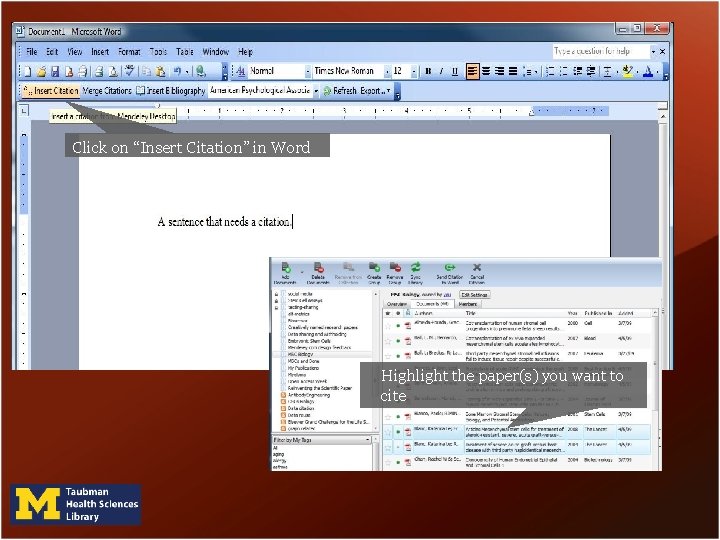
Task: Run the spelling and grammar check icon
Action: click(x=129, y=71)
